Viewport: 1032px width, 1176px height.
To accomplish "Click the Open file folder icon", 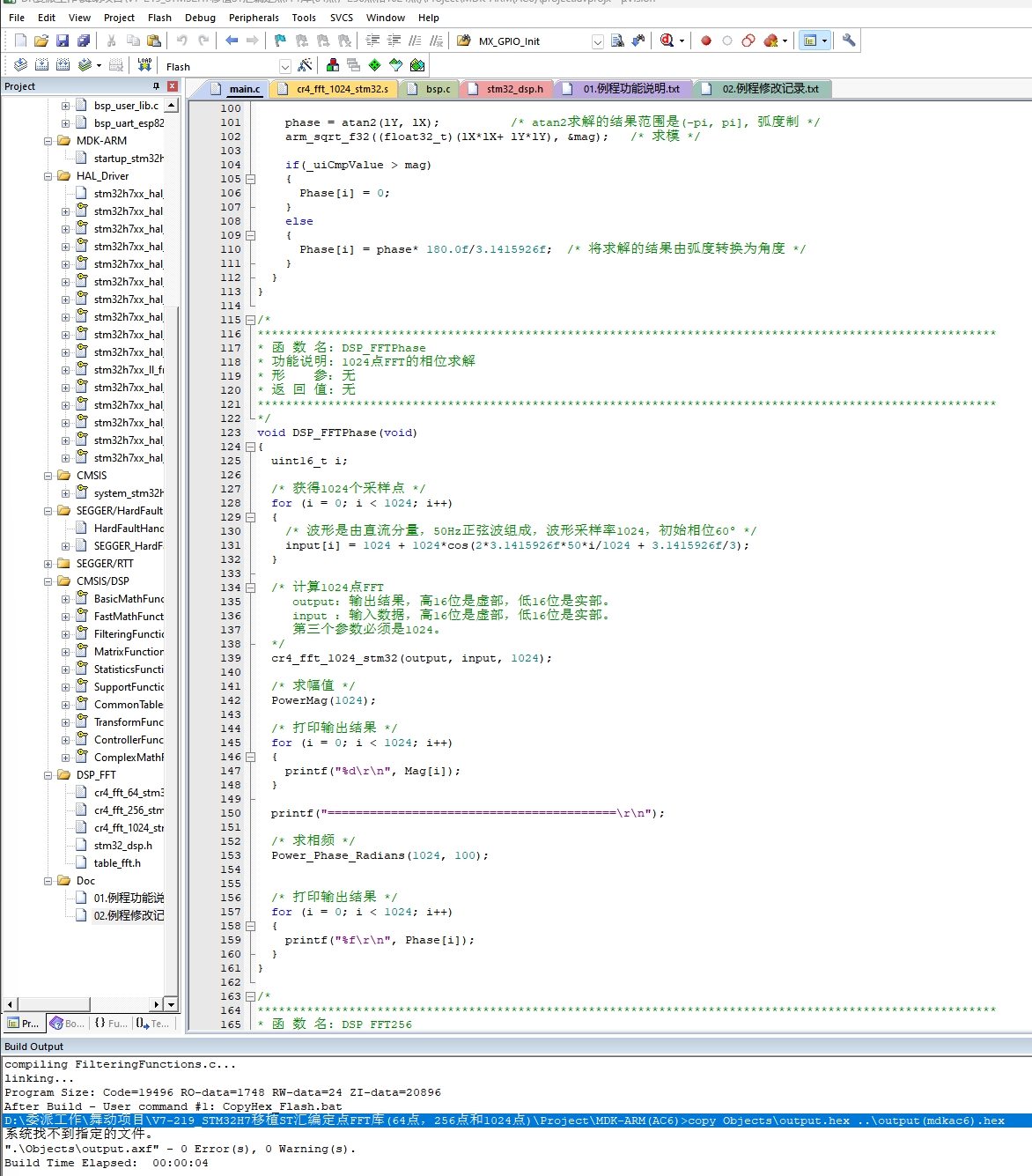I will click(41, 41).
